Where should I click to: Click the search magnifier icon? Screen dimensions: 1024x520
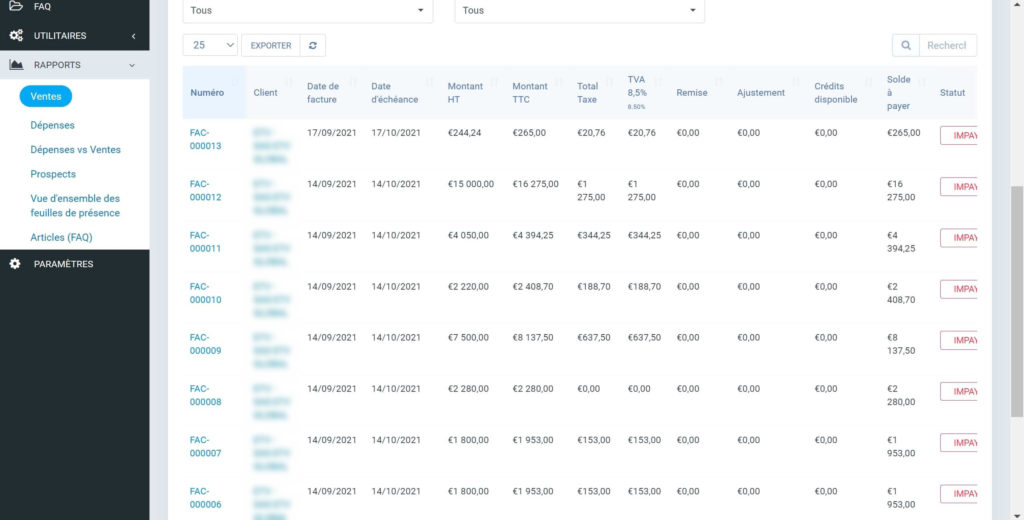tap(906, 45)
